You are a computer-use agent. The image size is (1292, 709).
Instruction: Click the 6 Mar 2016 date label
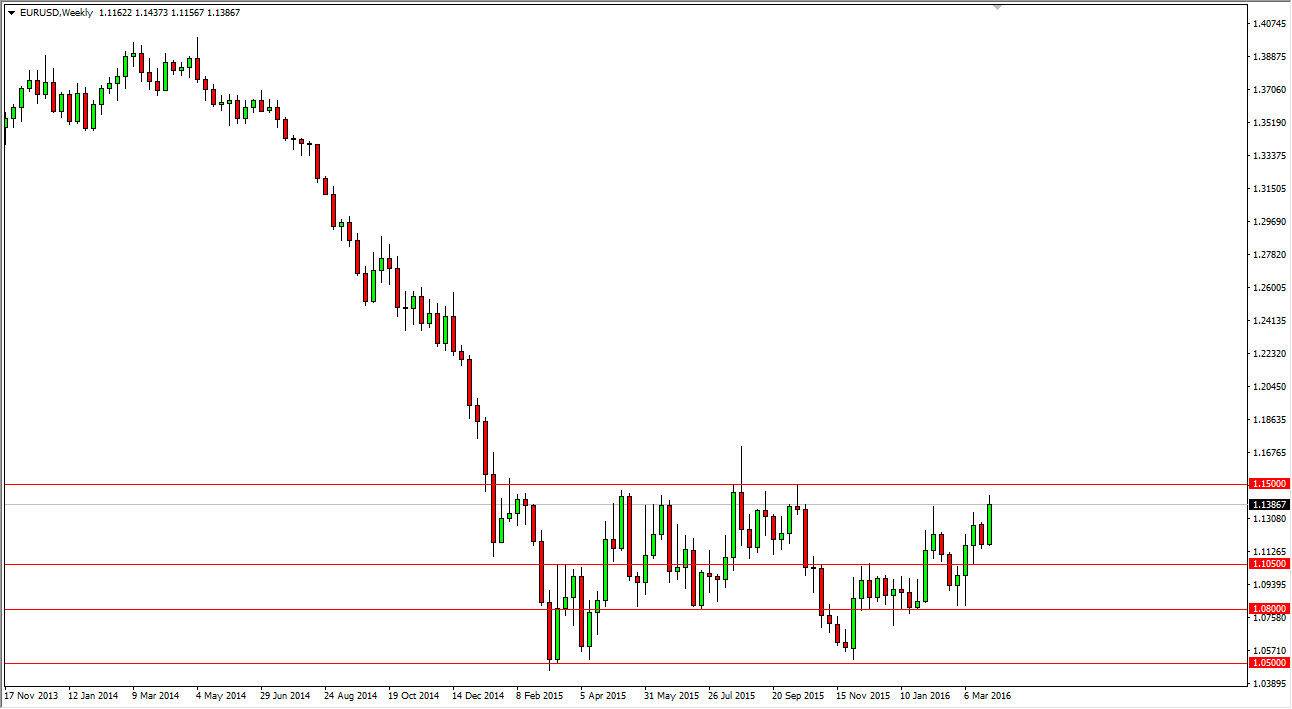point(986,692)
